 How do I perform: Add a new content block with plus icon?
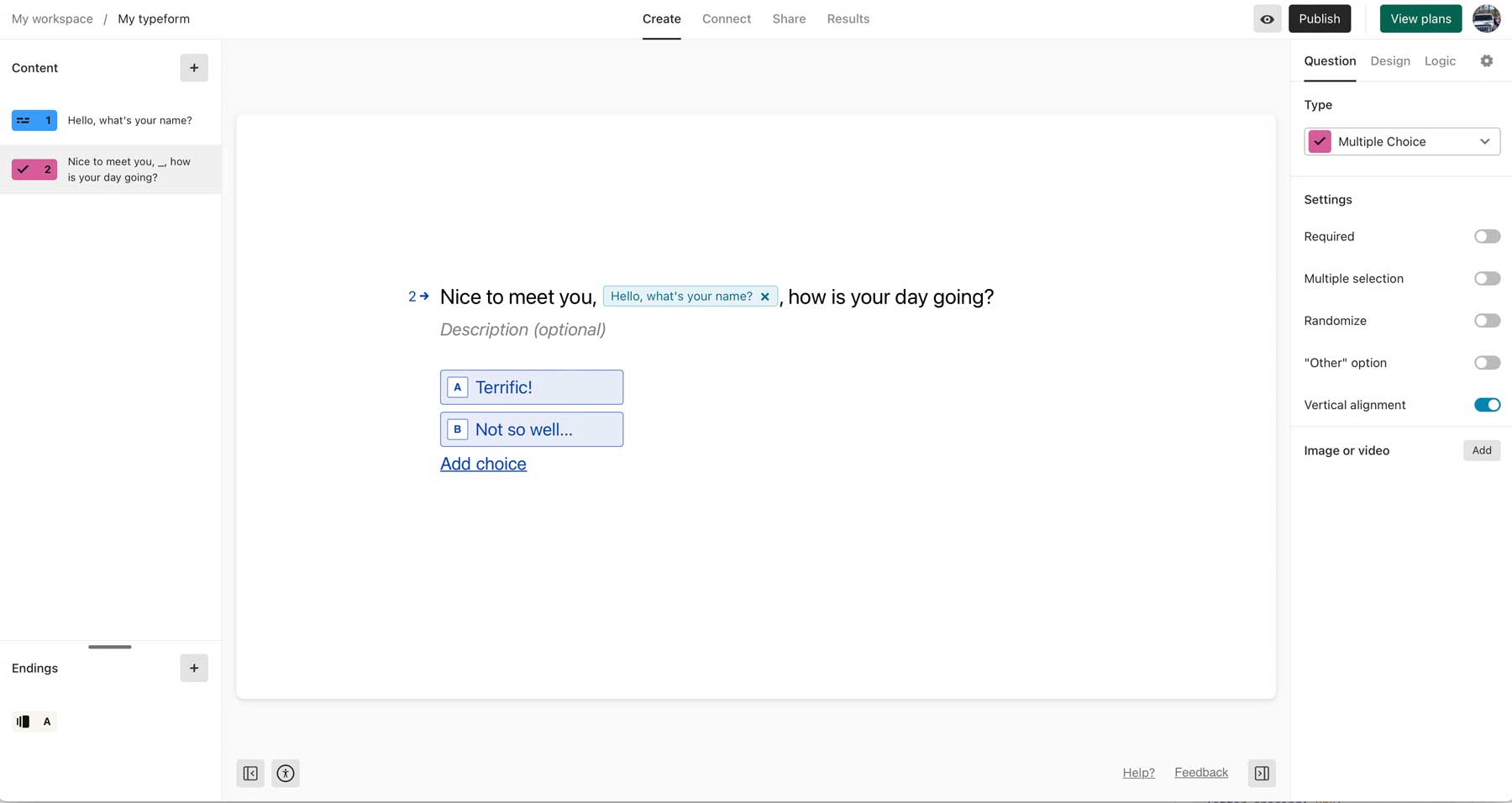point(194,67)
